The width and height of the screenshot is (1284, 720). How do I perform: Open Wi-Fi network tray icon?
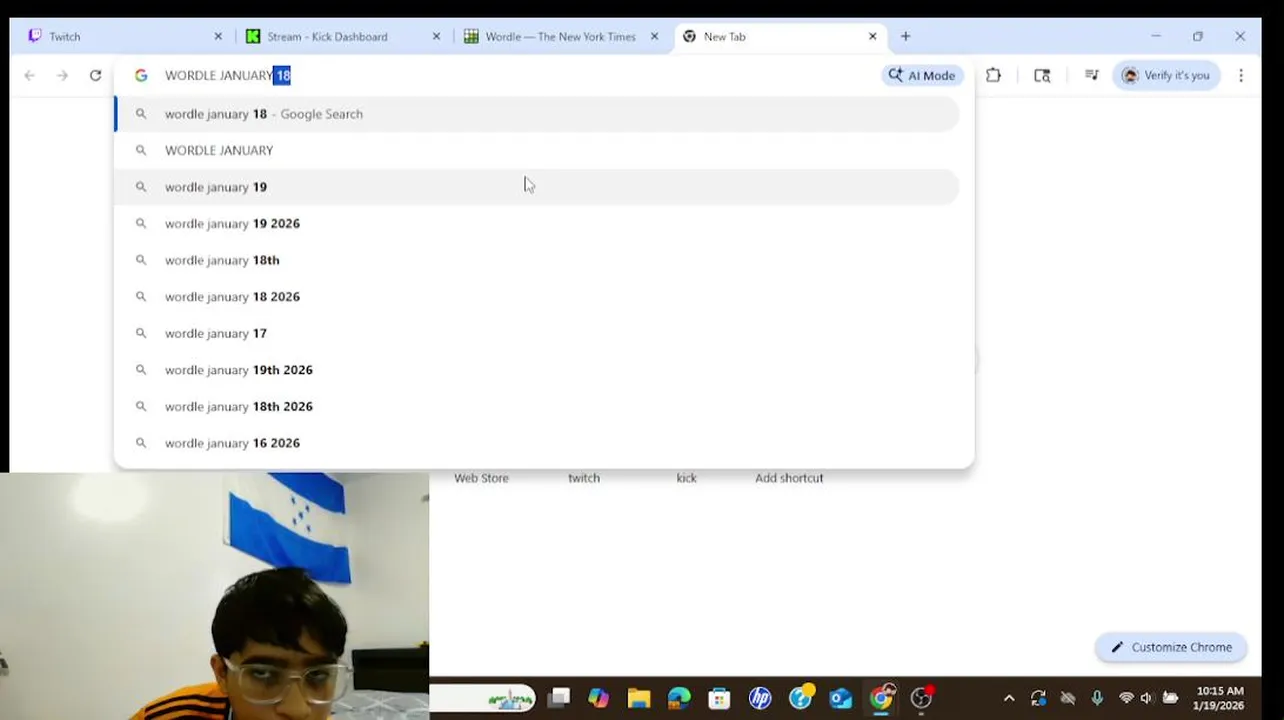pos(1126,698)
